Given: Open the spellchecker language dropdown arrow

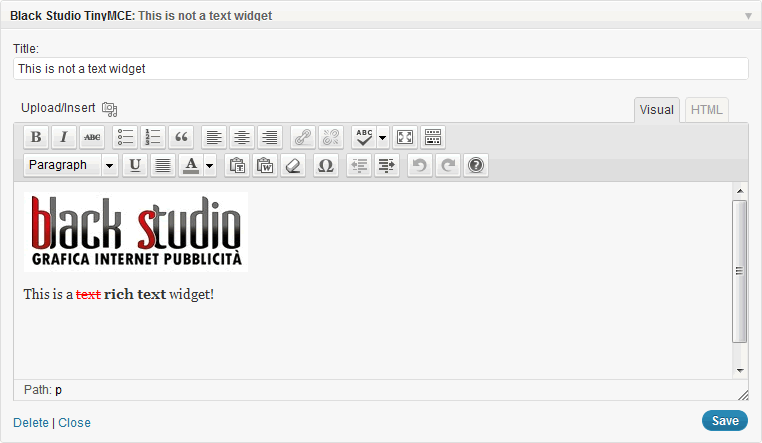Looking at the screenshot, I should click(x=382, y=137).
